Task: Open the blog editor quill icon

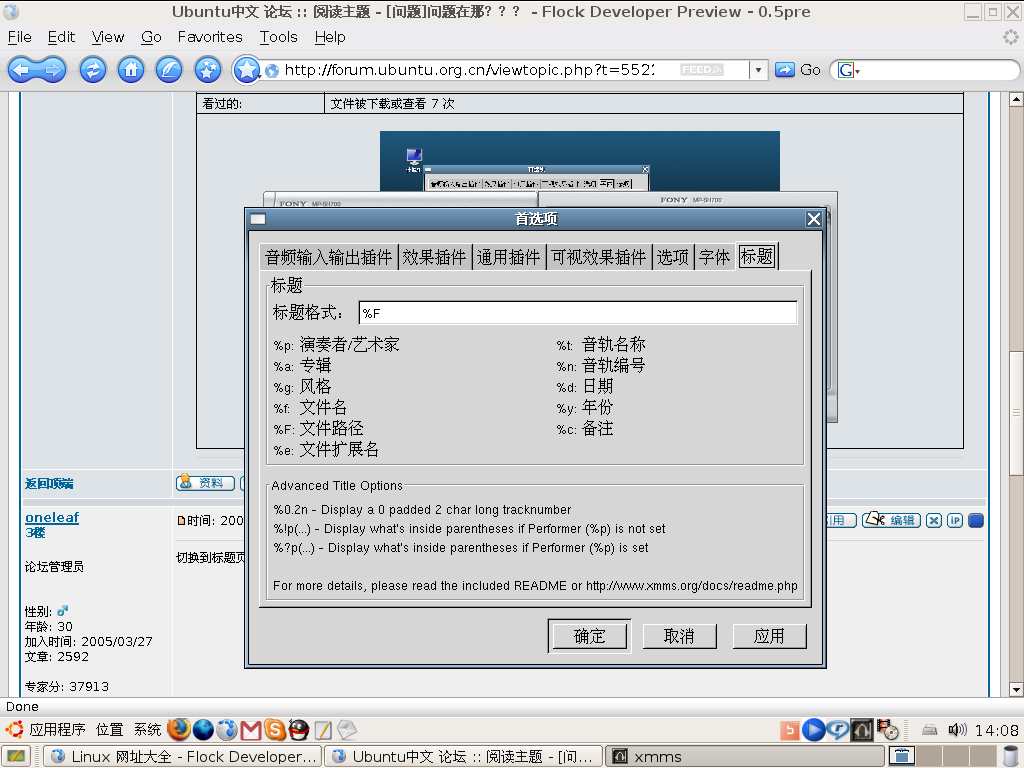Action: coord(169,70)
